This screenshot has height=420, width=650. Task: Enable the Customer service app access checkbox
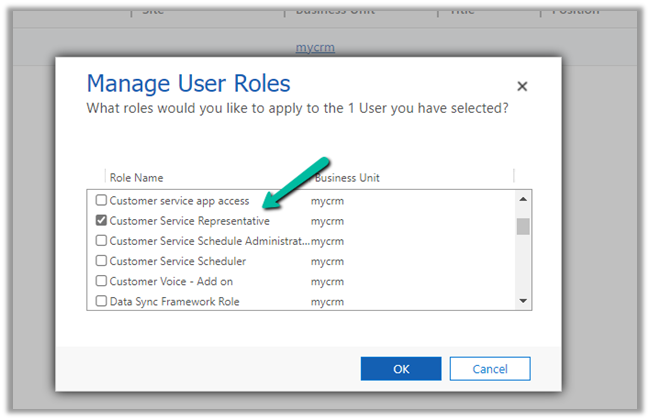point(101,201)
